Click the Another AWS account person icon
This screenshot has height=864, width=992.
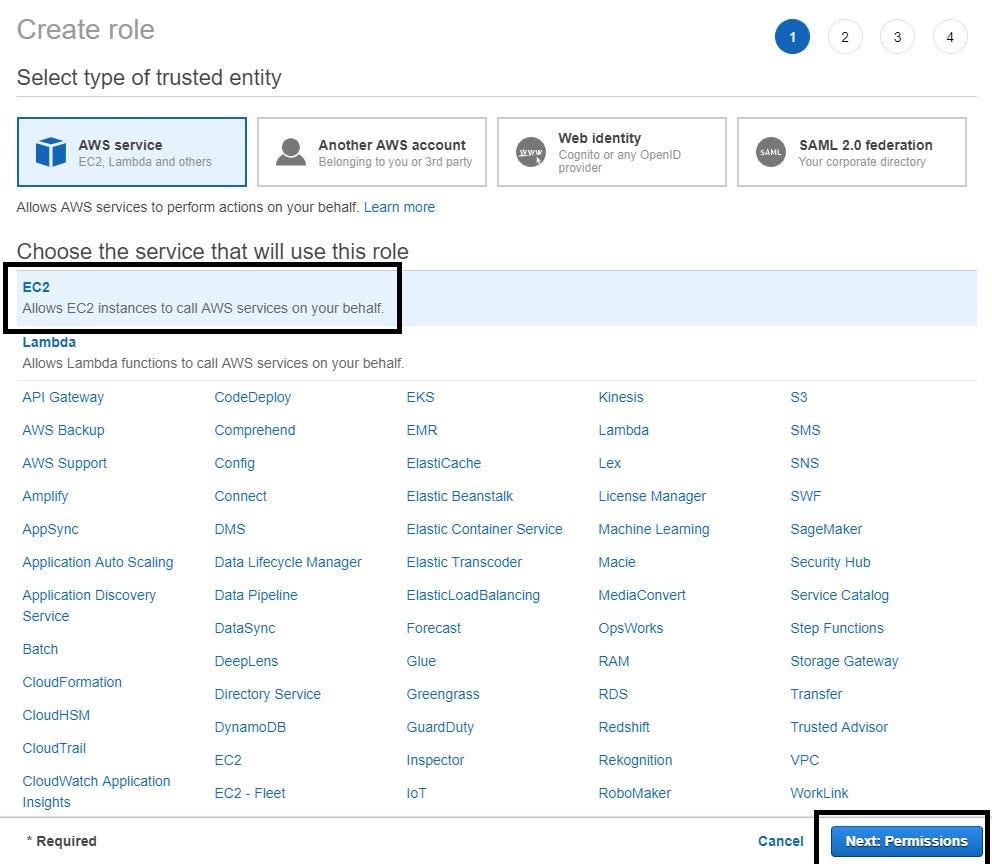291,152
